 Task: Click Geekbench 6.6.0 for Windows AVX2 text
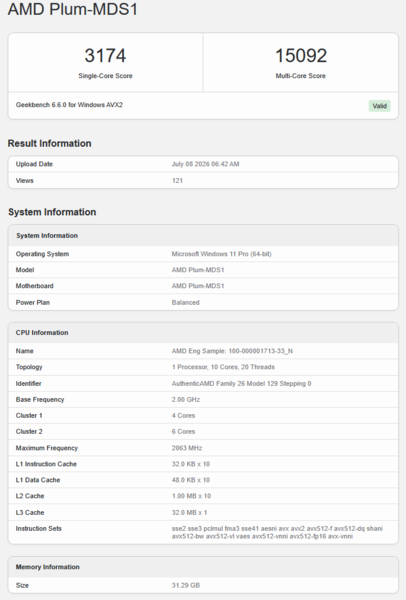69,105
